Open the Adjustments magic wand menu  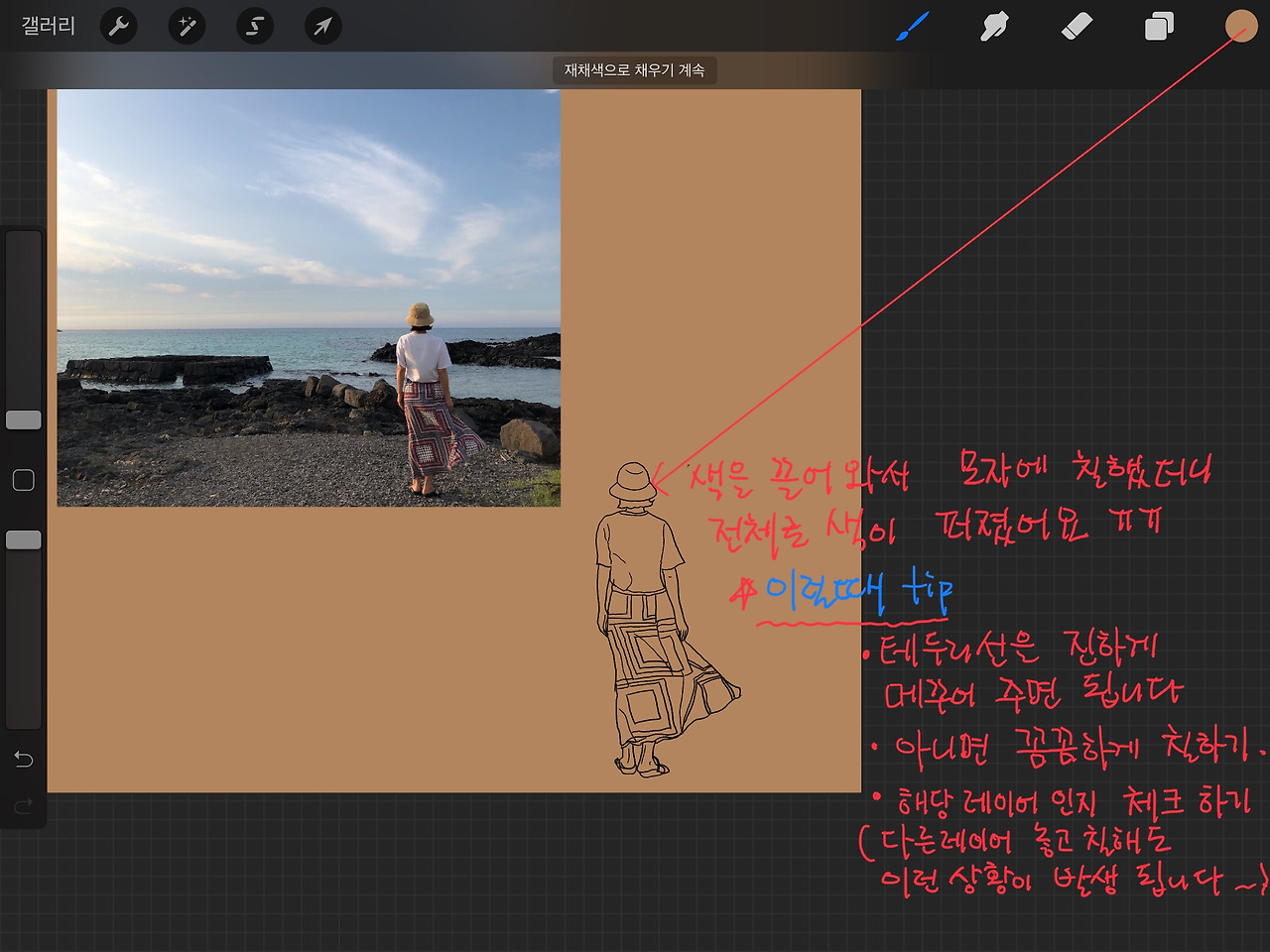click(187, 26)
